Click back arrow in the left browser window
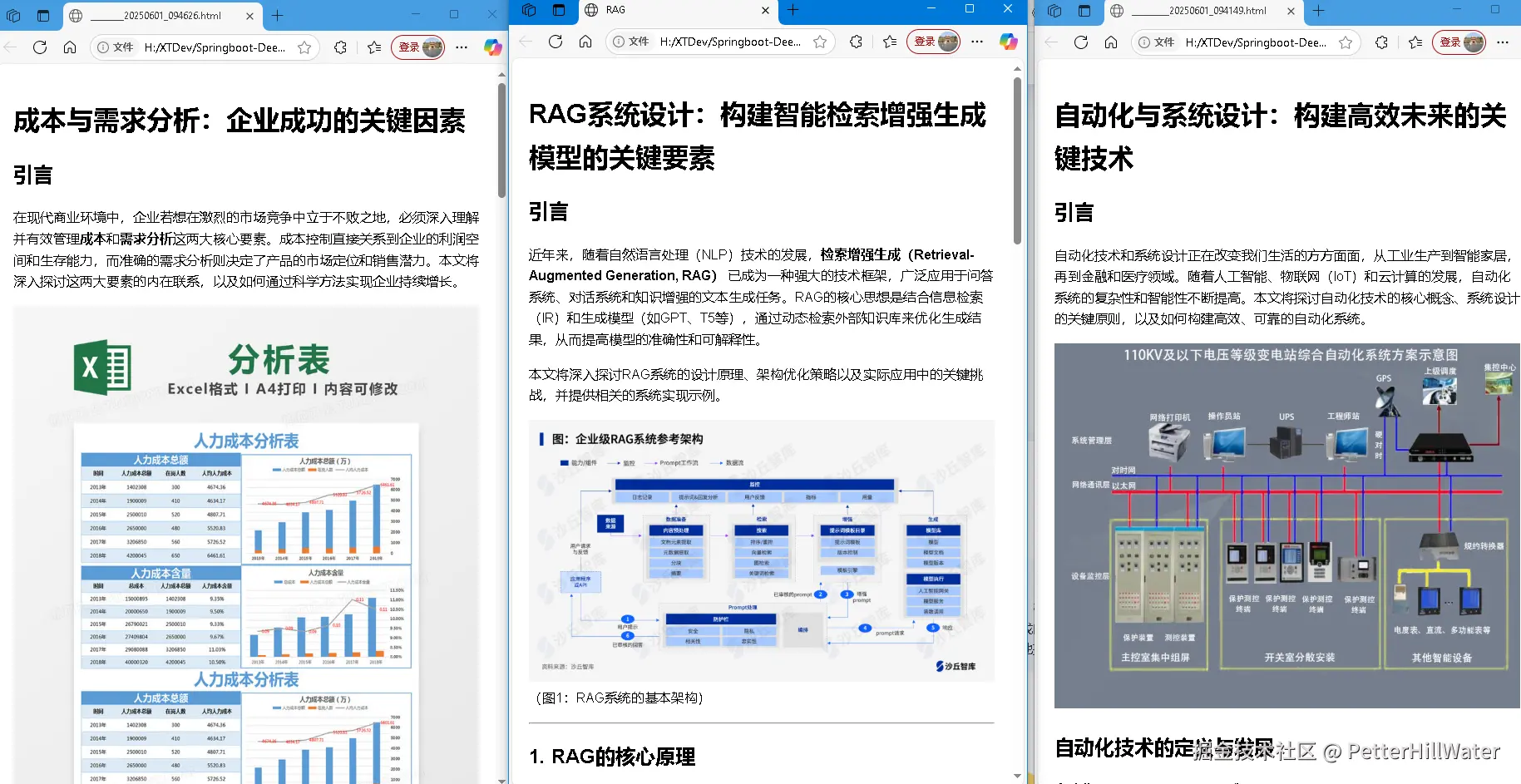Image resolution: width=1521 pixels, height=784 pixels. [10, 47]
